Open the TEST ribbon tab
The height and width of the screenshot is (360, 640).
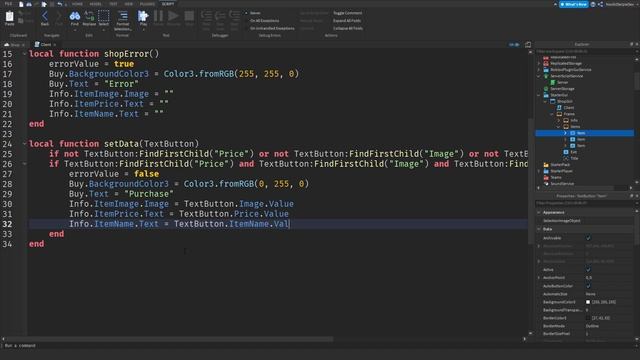coord(113,4)
